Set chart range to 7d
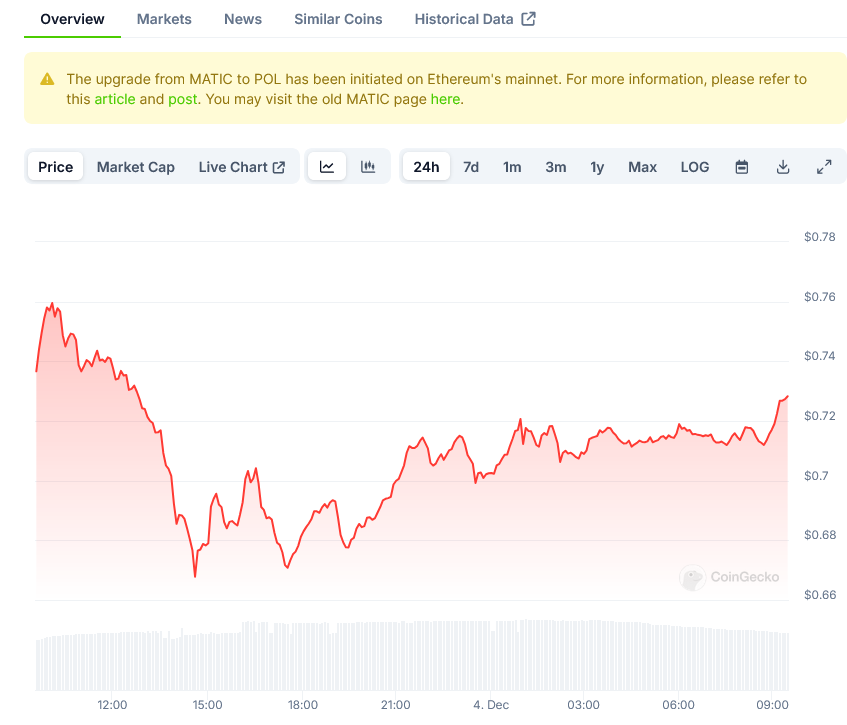This screenshot has height=725, width=847. click(x=470, y=167)
